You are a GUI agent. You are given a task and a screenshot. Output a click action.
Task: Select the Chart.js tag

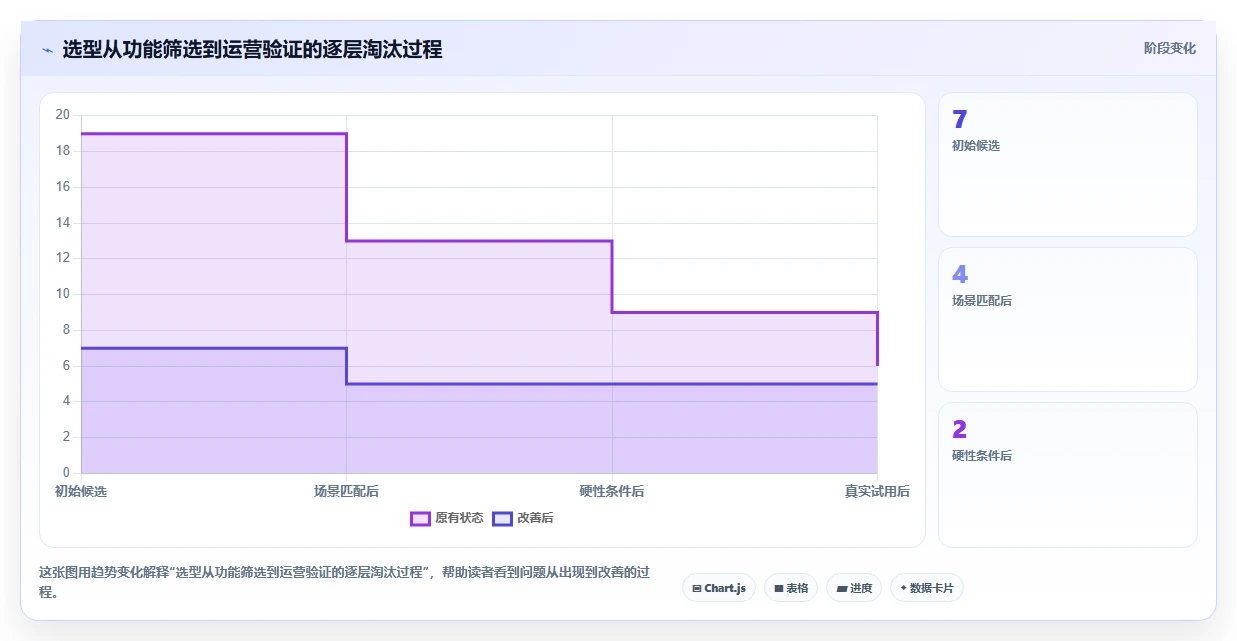pyautogui.click(x=719, y=588)
